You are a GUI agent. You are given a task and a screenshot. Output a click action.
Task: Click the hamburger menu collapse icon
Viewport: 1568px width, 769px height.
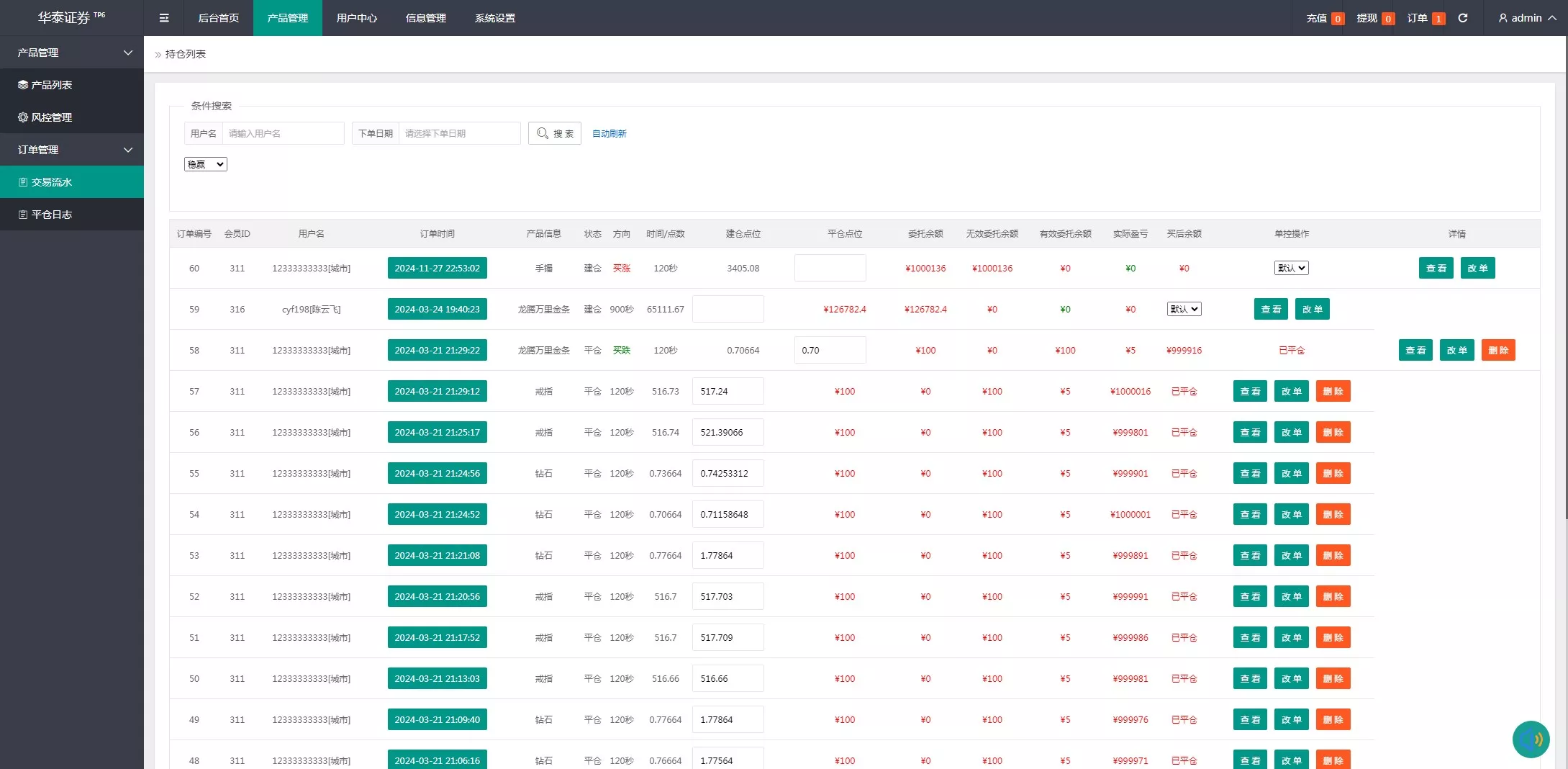coord(164,18)
